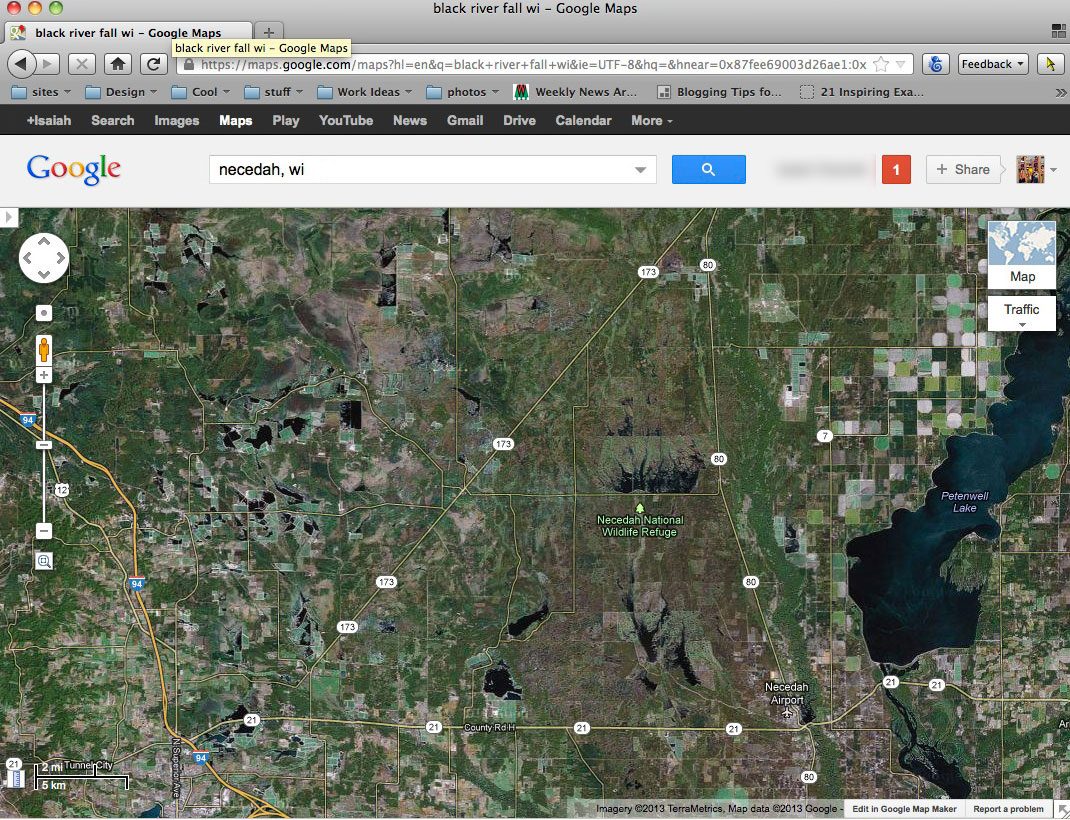
Task: Click the Google logo
Action: tap(74, 169)
